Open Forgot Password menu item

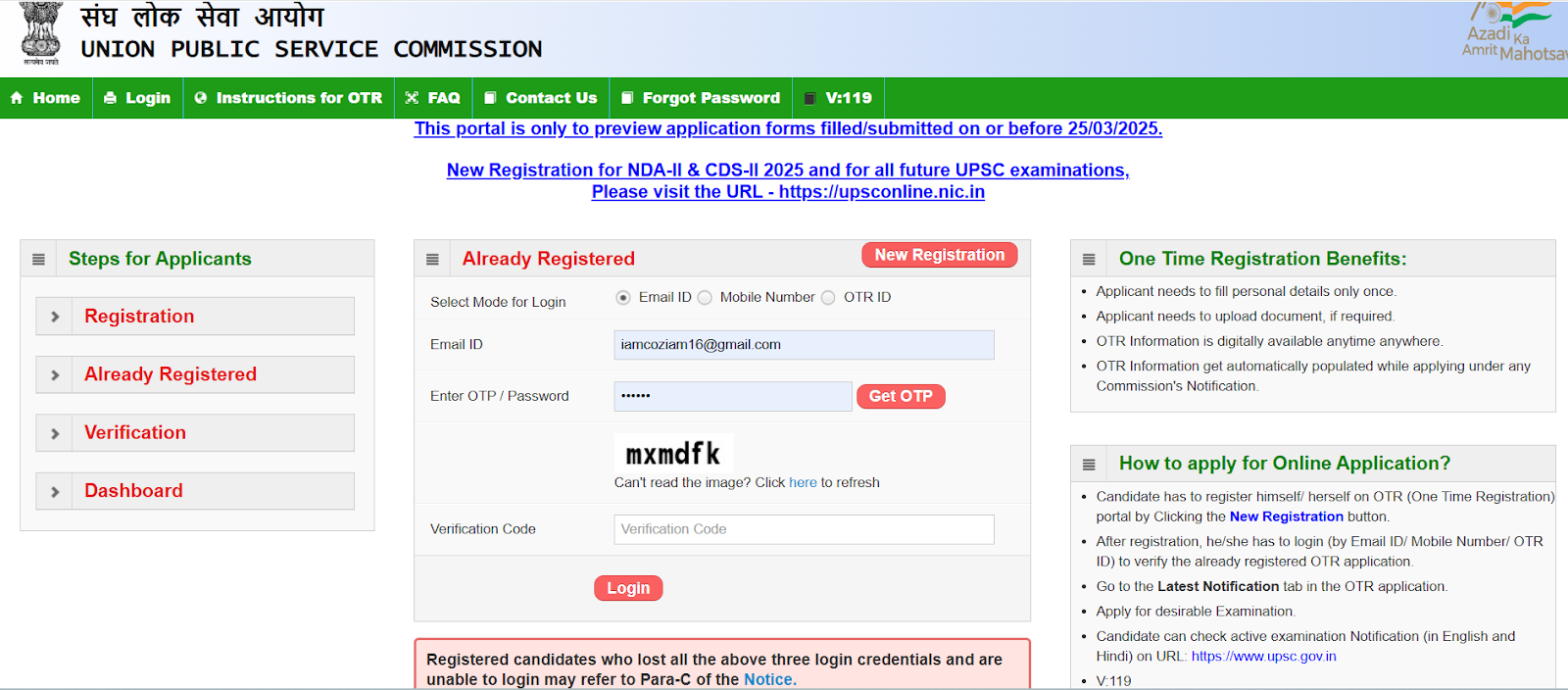701,98
